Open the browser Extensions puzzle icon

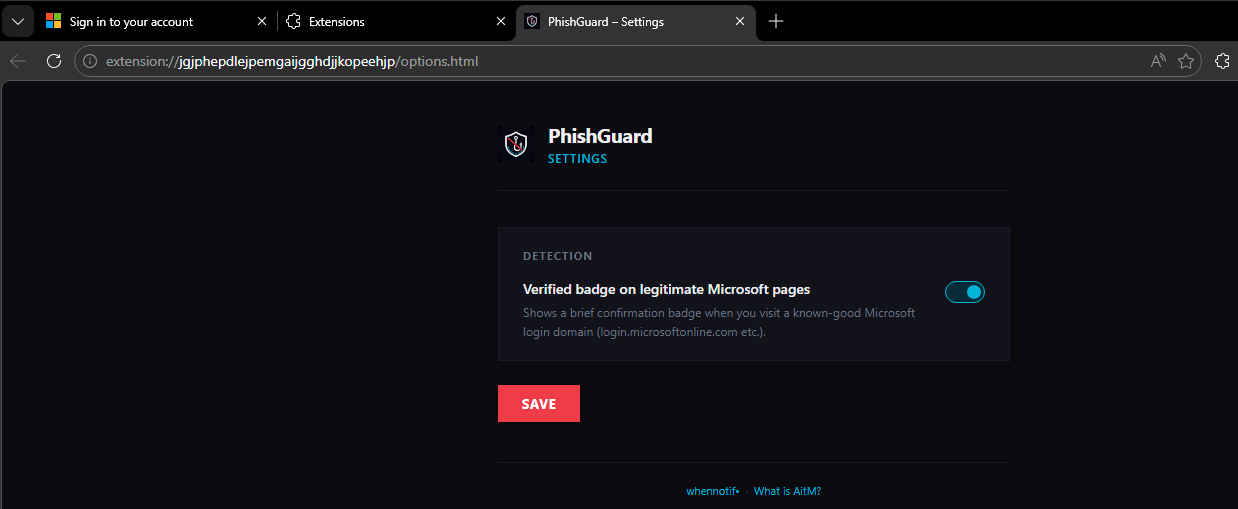[x=1222, y=61]
